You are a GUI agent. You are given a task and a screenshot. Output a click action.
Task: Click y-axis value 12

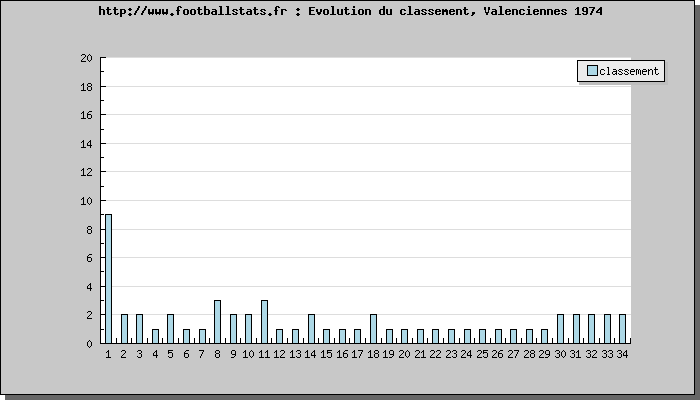pos(86,172)
